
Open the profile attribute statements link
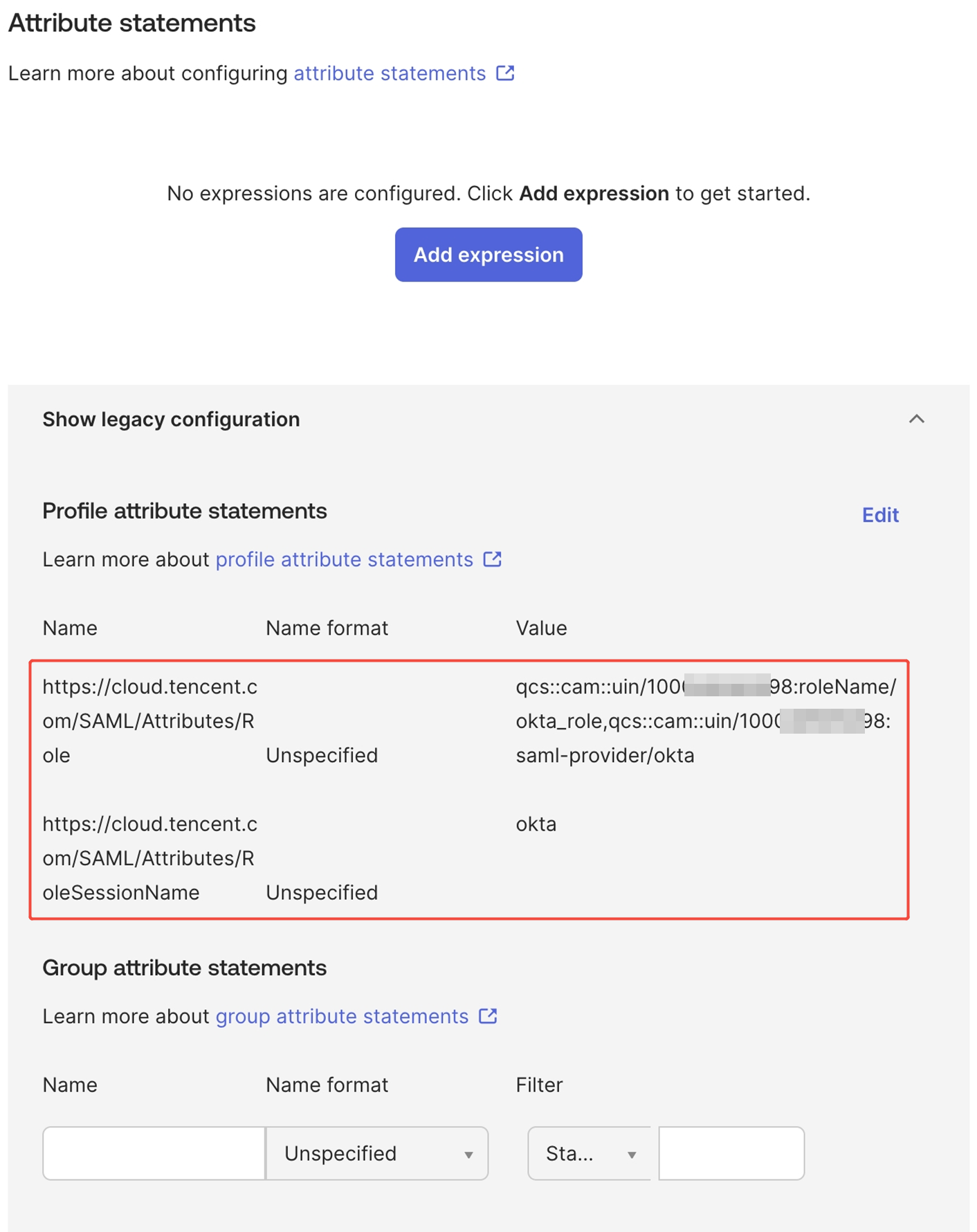click(x=344, y=559)
